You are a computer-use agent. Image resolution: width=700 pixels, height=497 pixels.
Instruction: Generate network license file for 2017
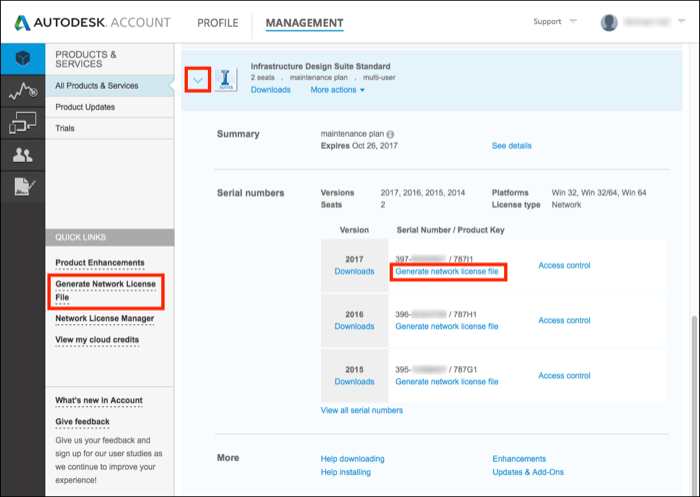point(447,271)
